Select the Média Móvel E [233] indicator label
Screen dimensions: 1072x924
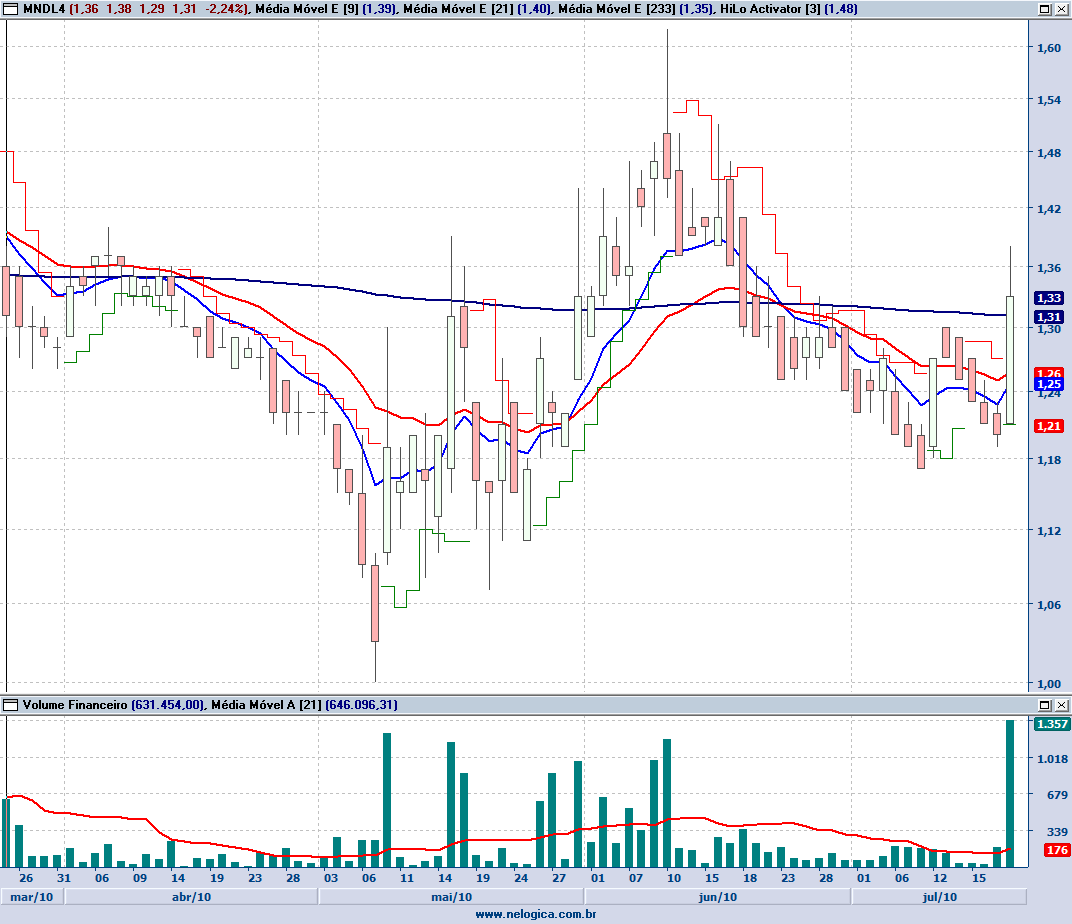pyautogui.click(x=617, y=9)
